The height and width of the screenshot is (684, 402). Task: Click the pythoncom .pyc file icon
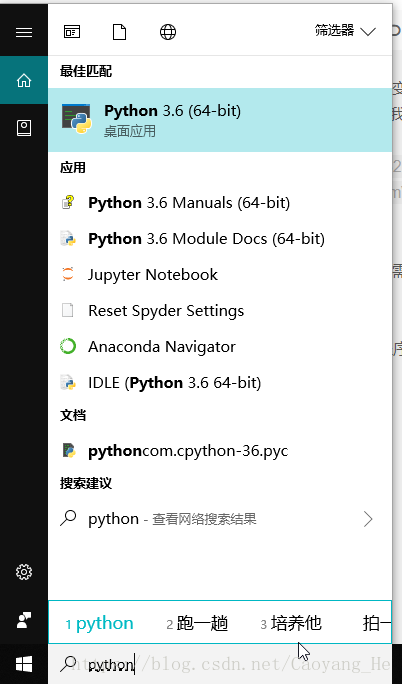[x=68, y=450]
